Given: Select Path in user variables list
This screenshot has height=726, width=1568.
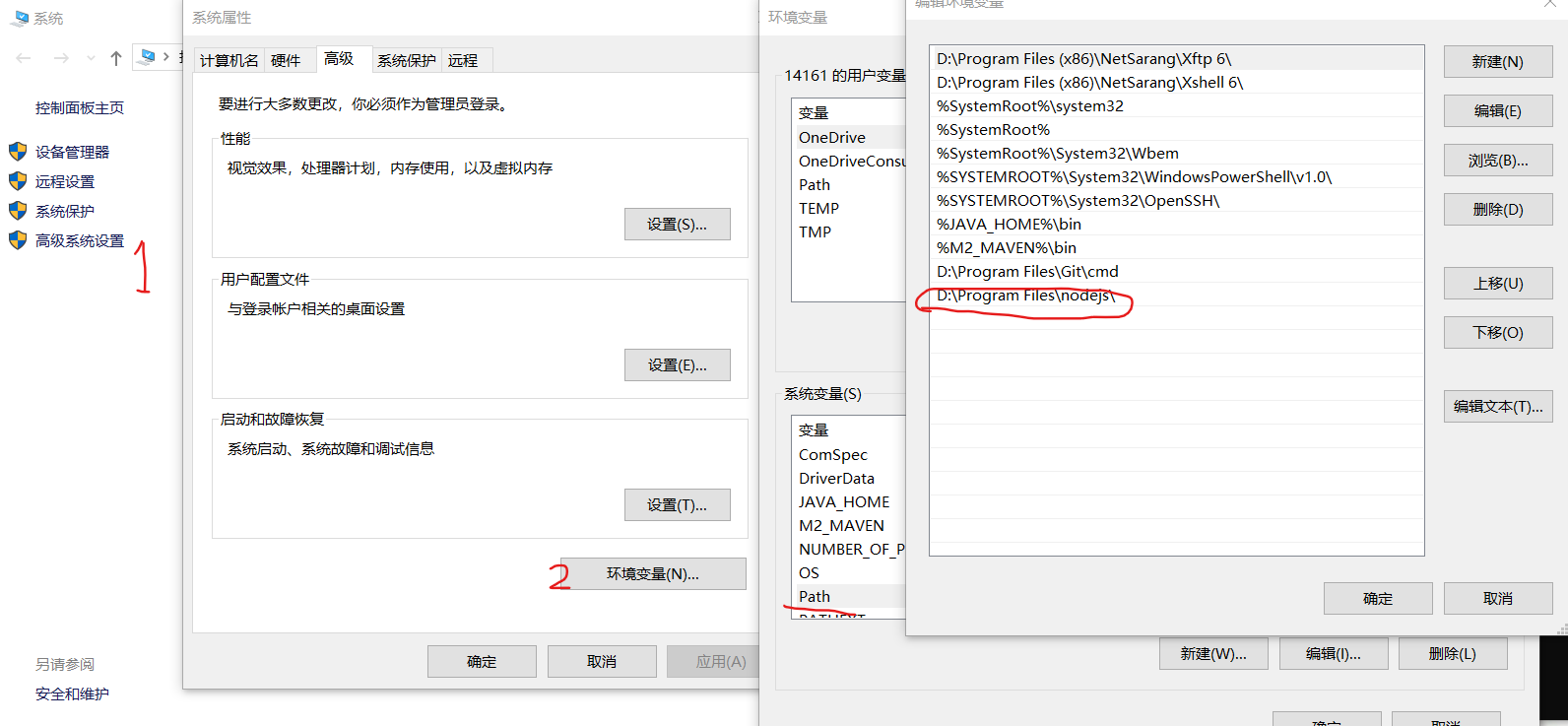Looking at the screenshot, I should pyautogui.click(x=849, y=184).
